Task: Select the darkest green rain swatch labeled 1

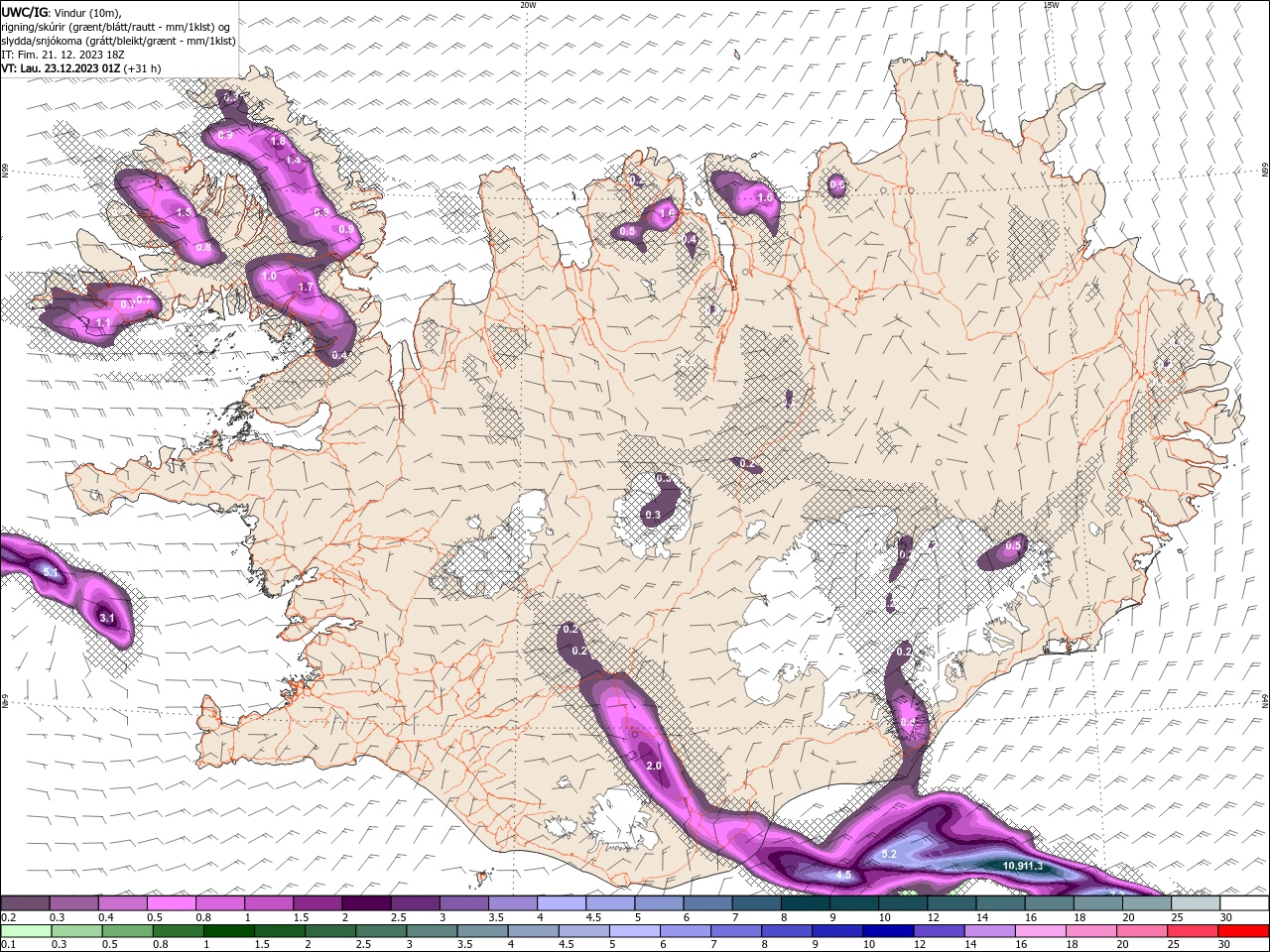Action: tap(228, 930)
